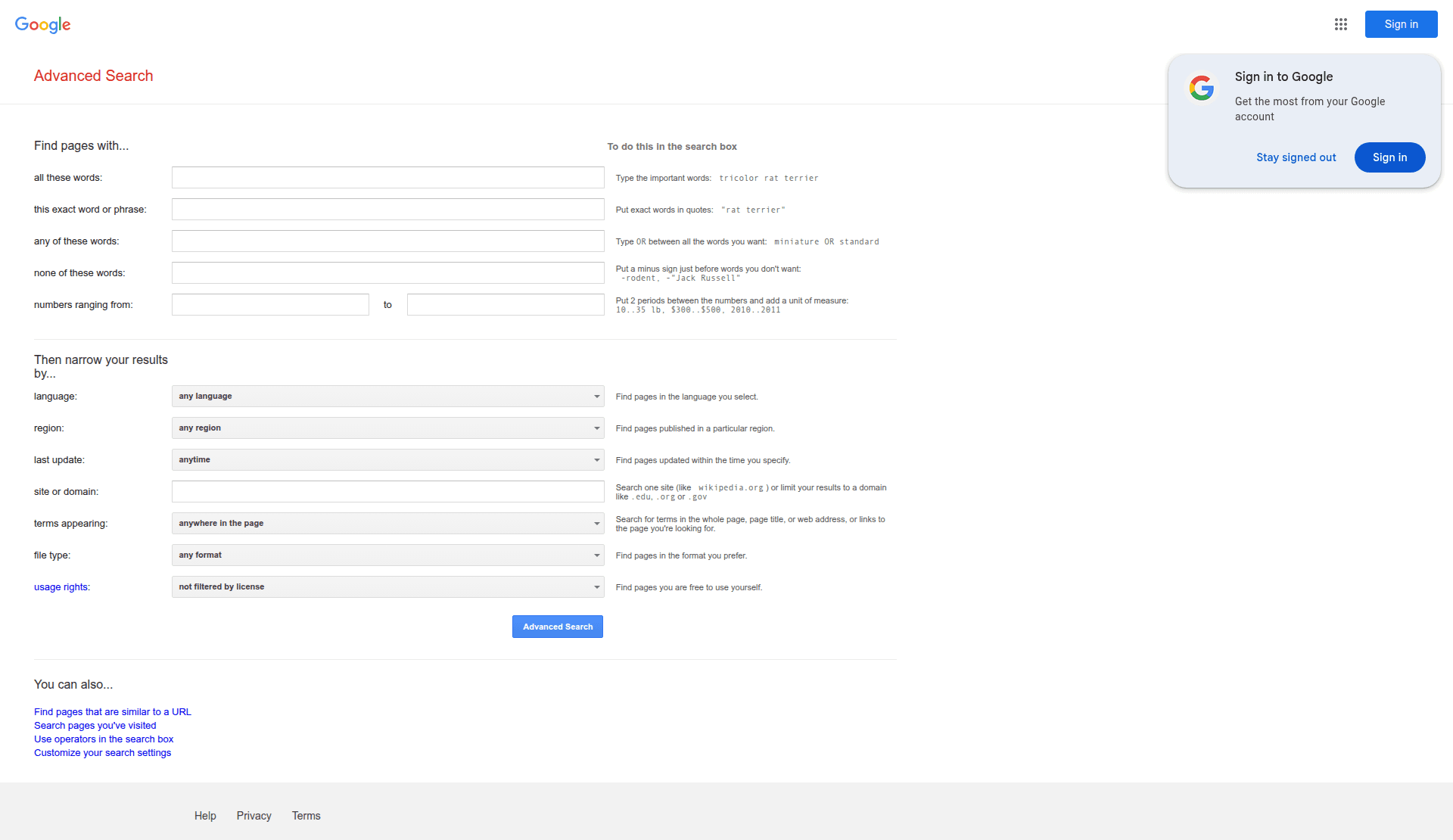Click the 'You can also...' heading
Image resolution: width=1453 pixels, height=840 pixels.
[73, 685]
